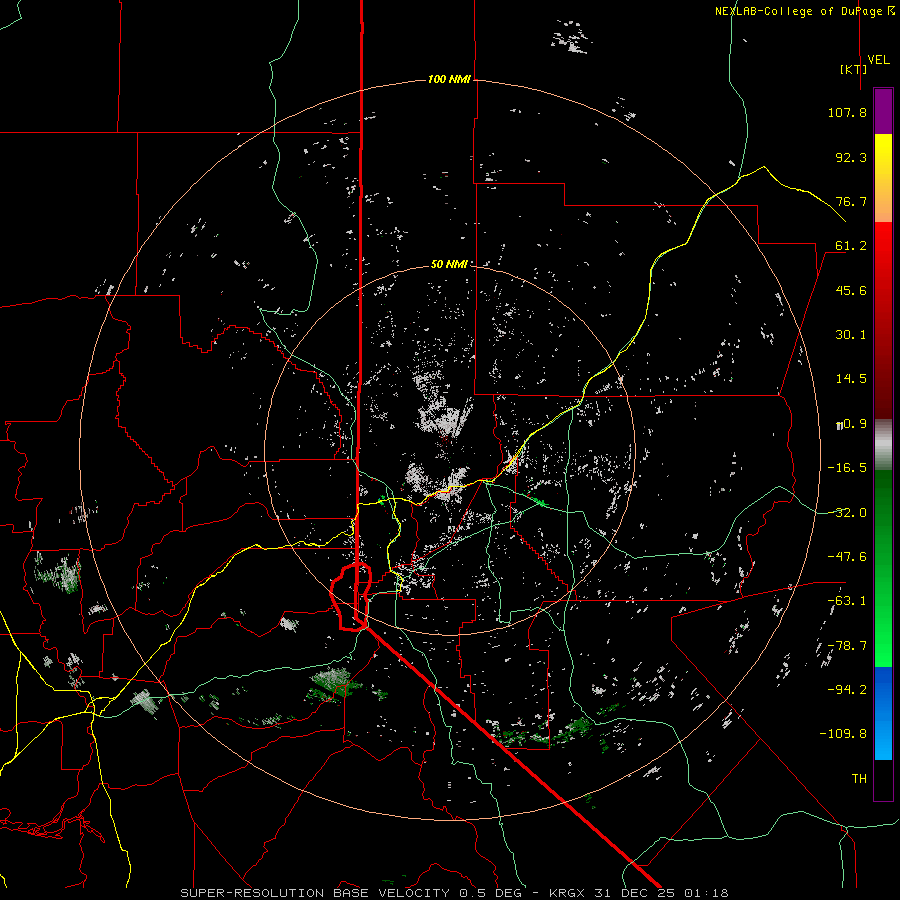Pick the purple segment of the color bar

coord(883,112)
